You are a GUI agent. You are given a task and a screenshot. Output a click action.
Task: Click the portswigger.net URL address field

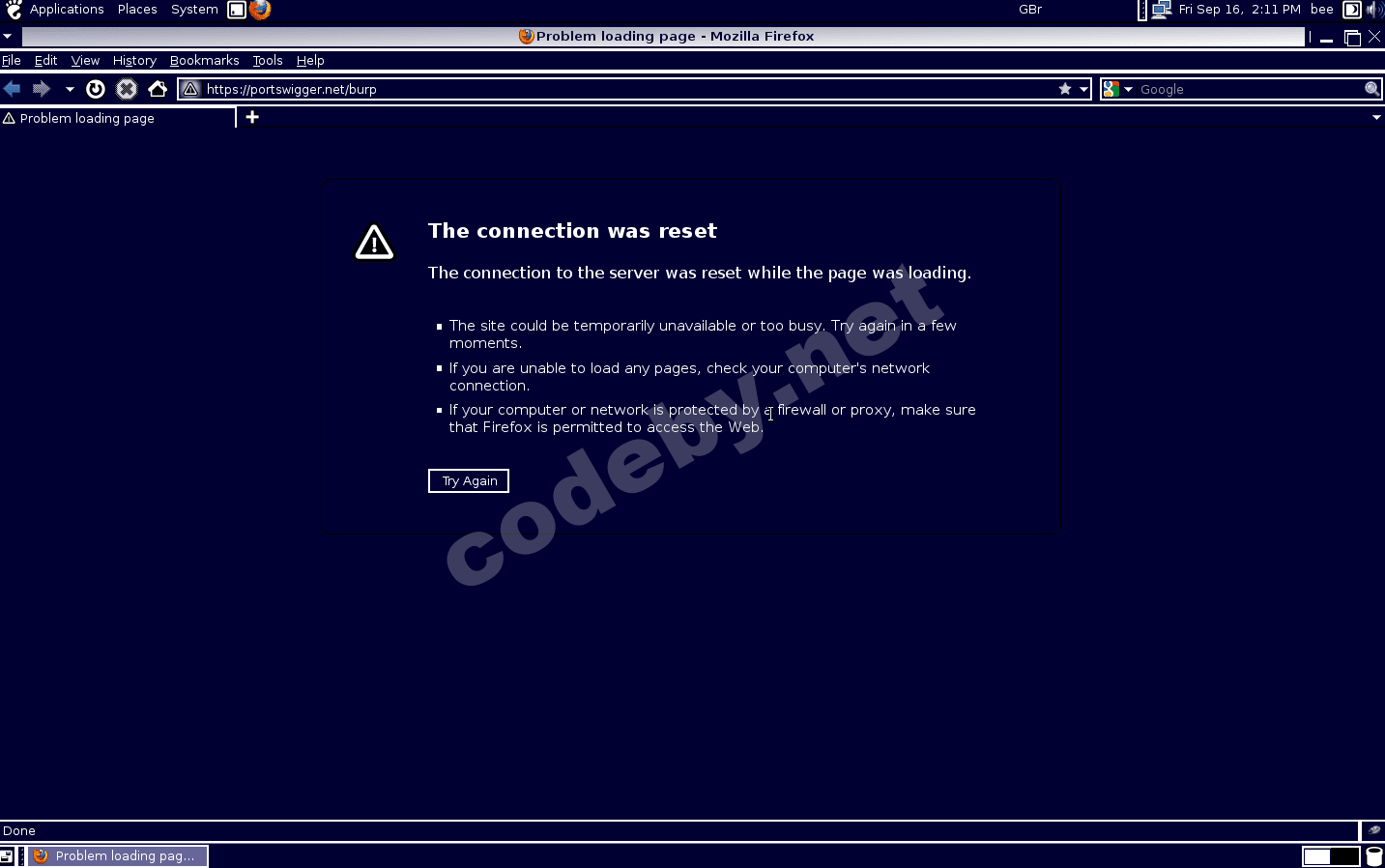click(619, 89)
